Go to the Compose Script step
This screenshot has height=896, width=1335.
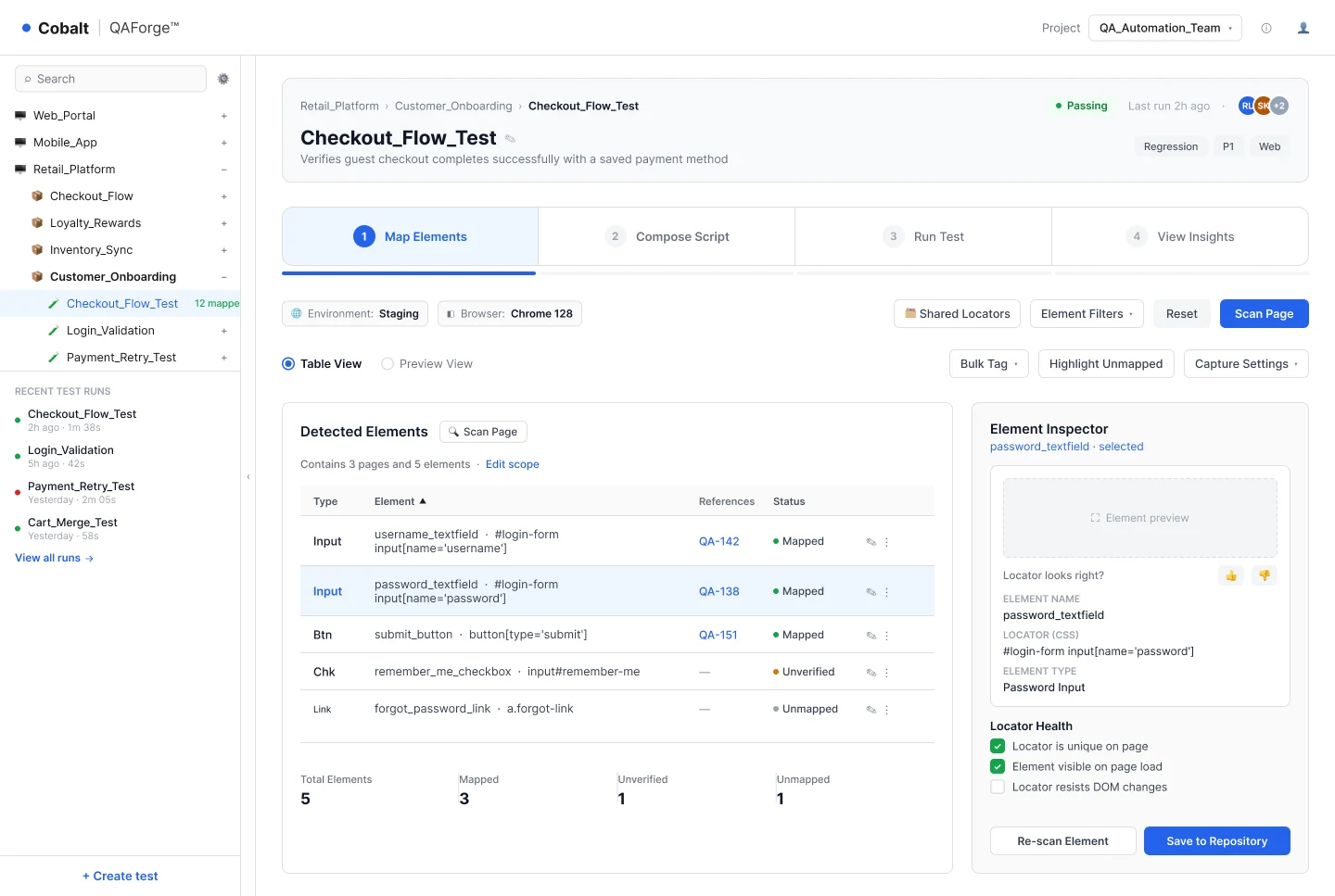[x=667, y=236]
